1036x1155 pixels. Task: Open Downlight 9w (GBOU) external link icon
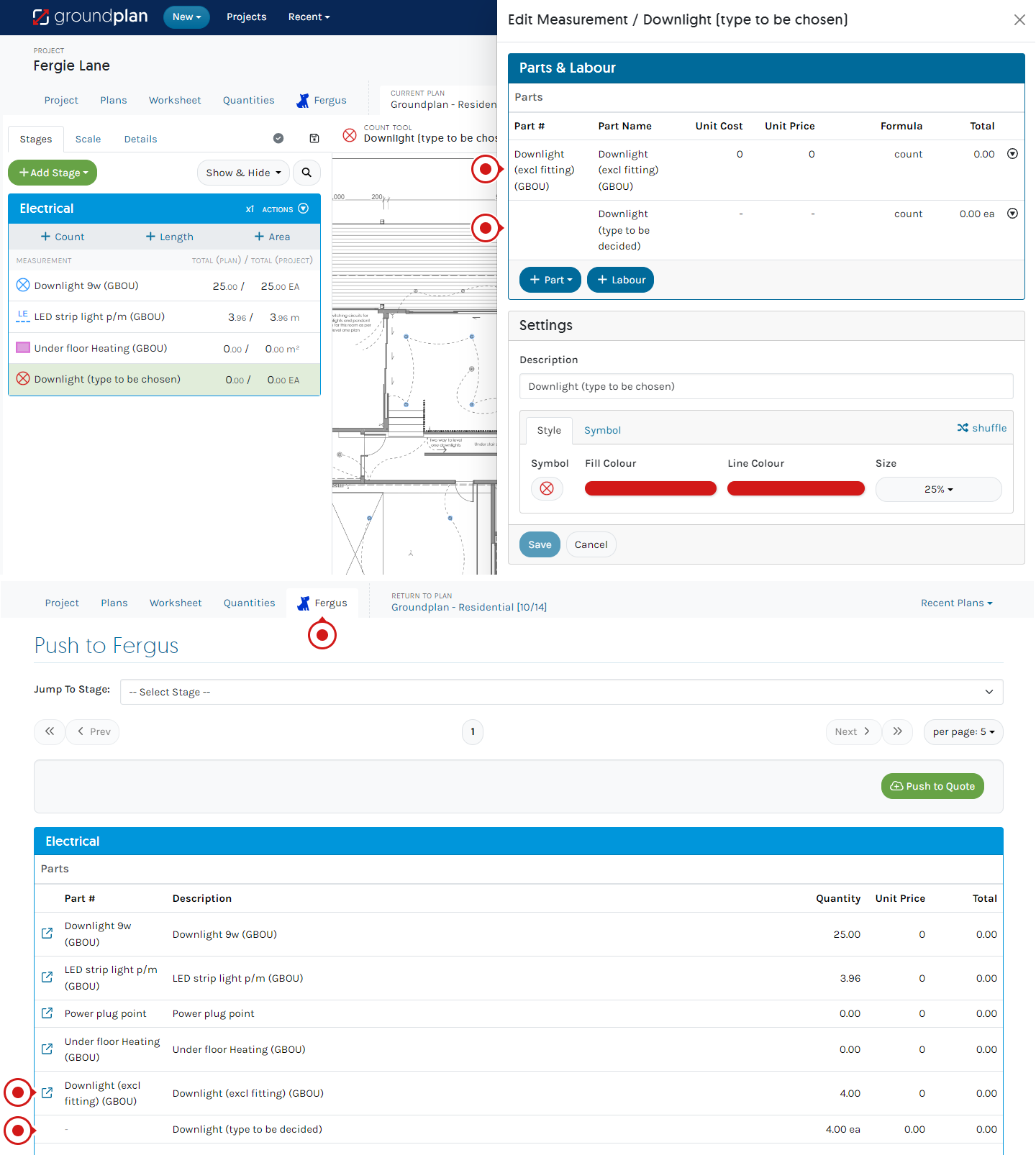[x=47, y=933]
